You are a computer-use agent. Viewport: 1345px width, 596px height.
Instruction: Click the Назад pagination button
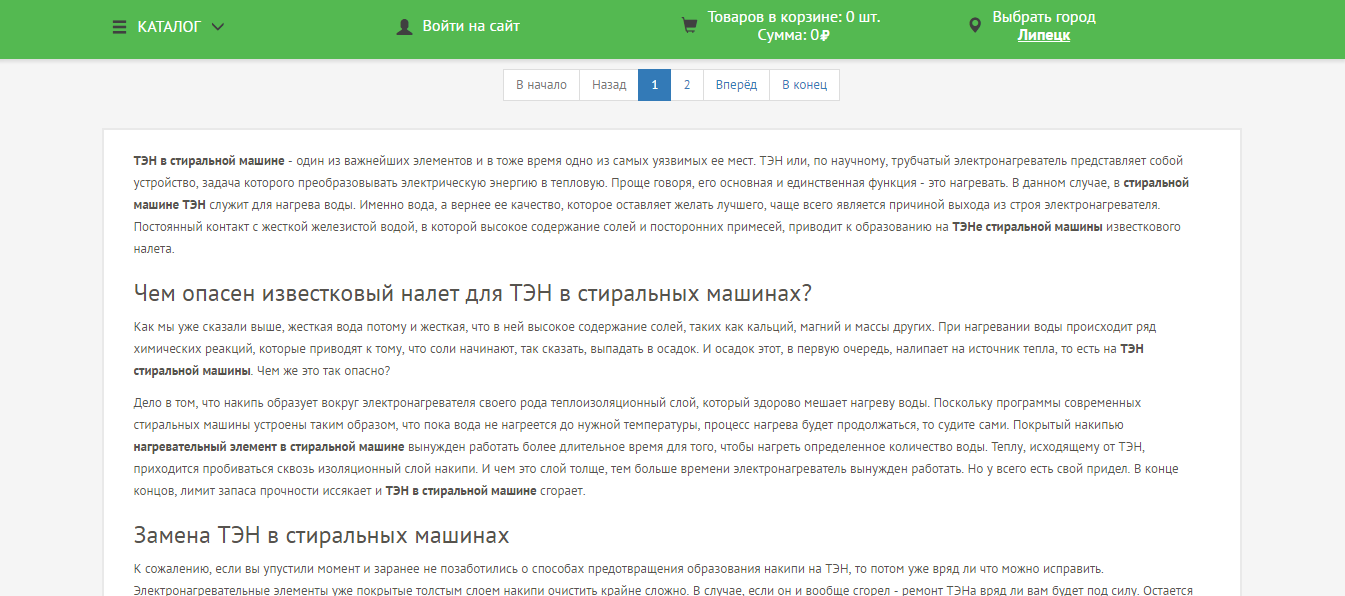(x=608, y=84)
